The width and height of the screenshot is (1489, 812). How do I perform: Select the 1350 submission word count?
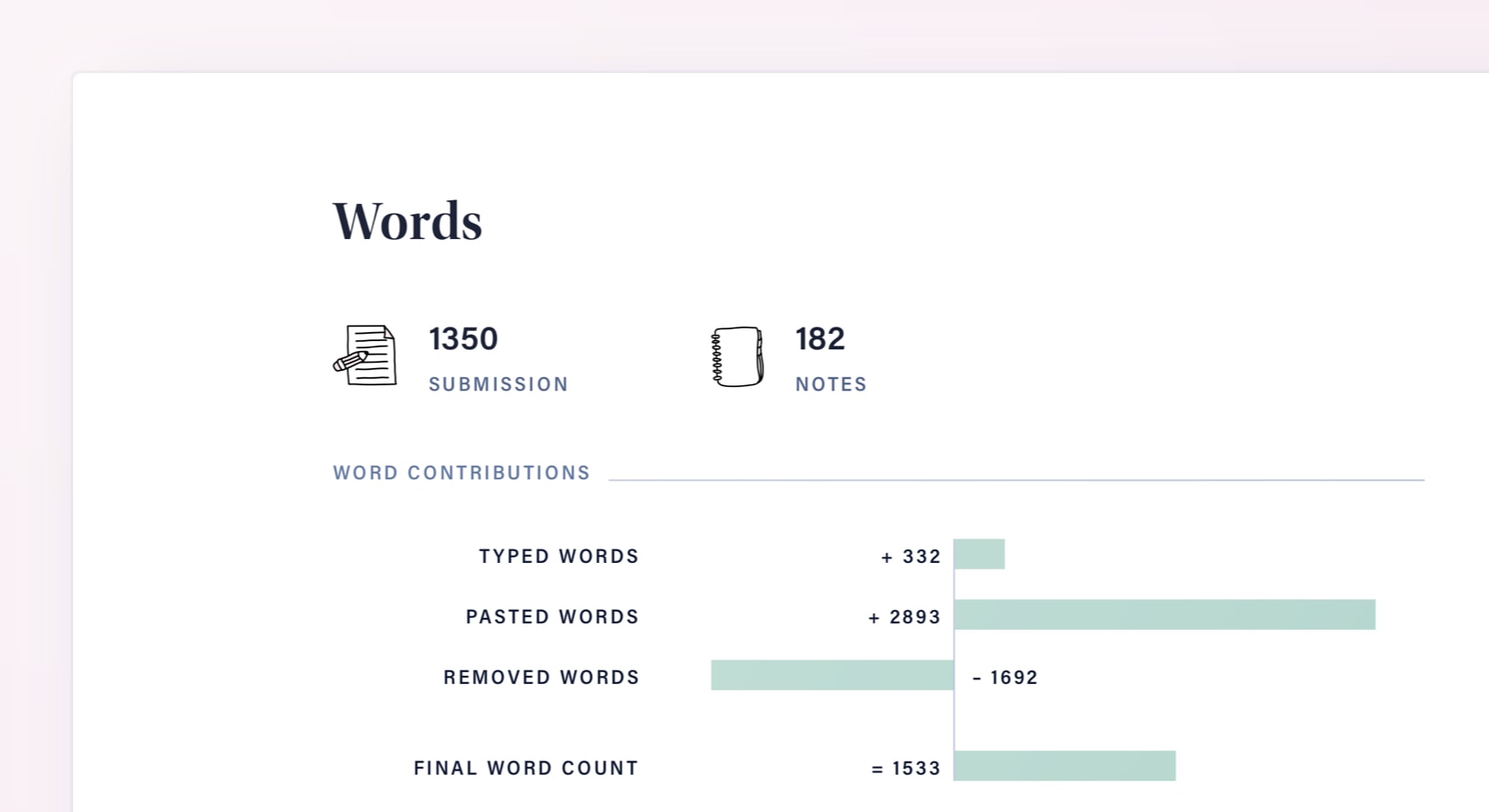coord(463,339)
